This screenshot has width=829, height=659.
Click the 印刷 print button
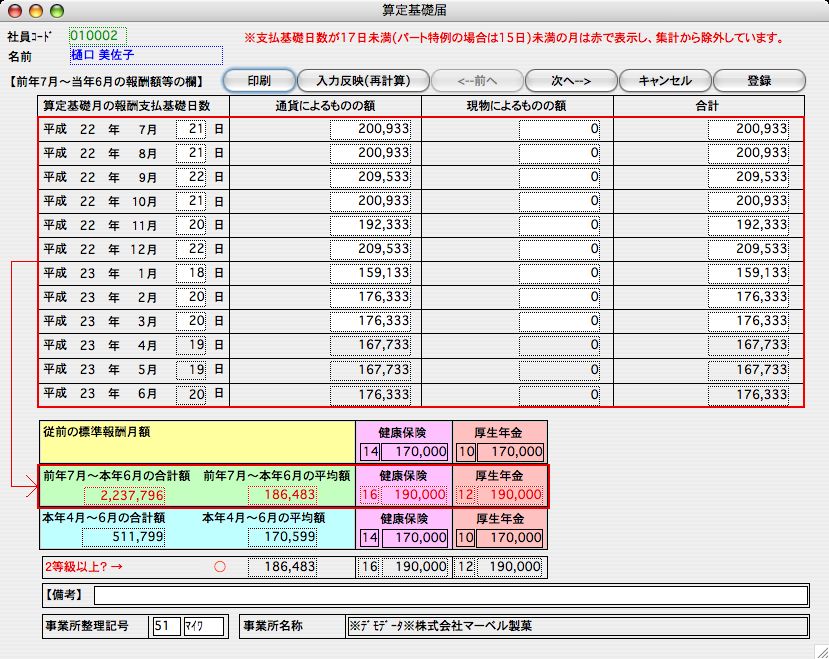[x=257, y=80]
